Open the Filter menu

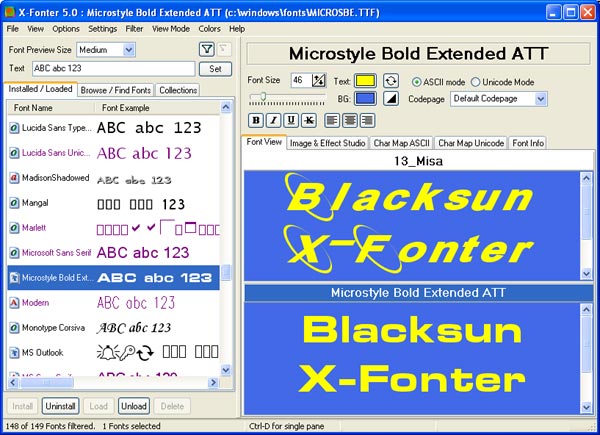pos(134,29)
